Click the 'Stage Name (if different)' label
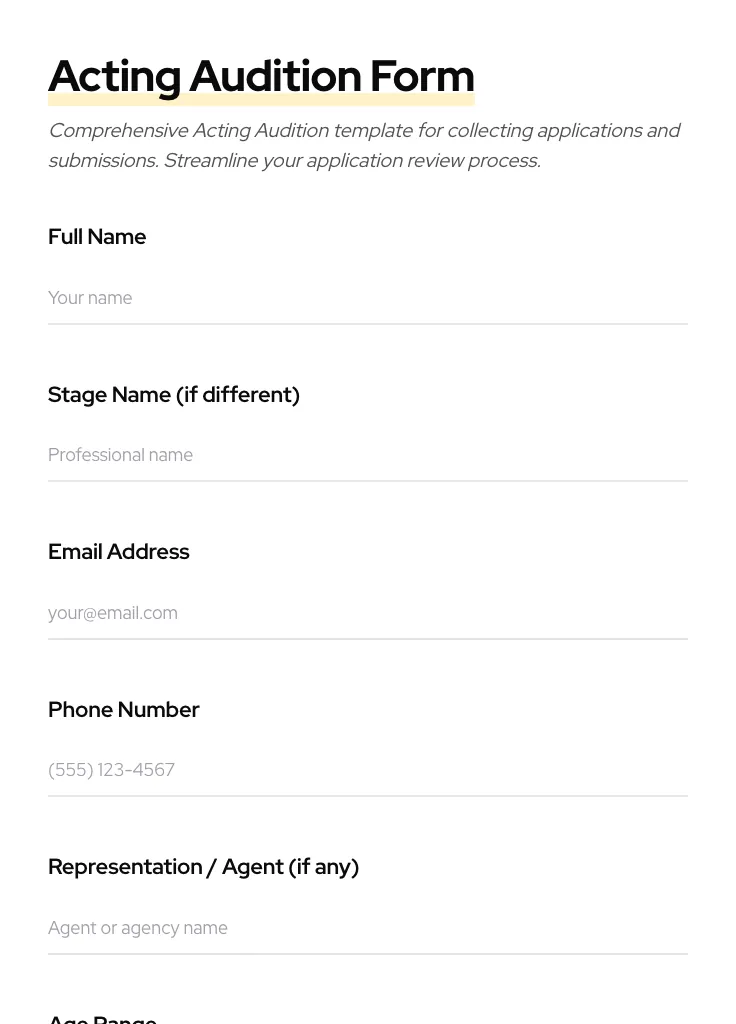Viewport: 736px width, 1024px height. coord(174,395)
